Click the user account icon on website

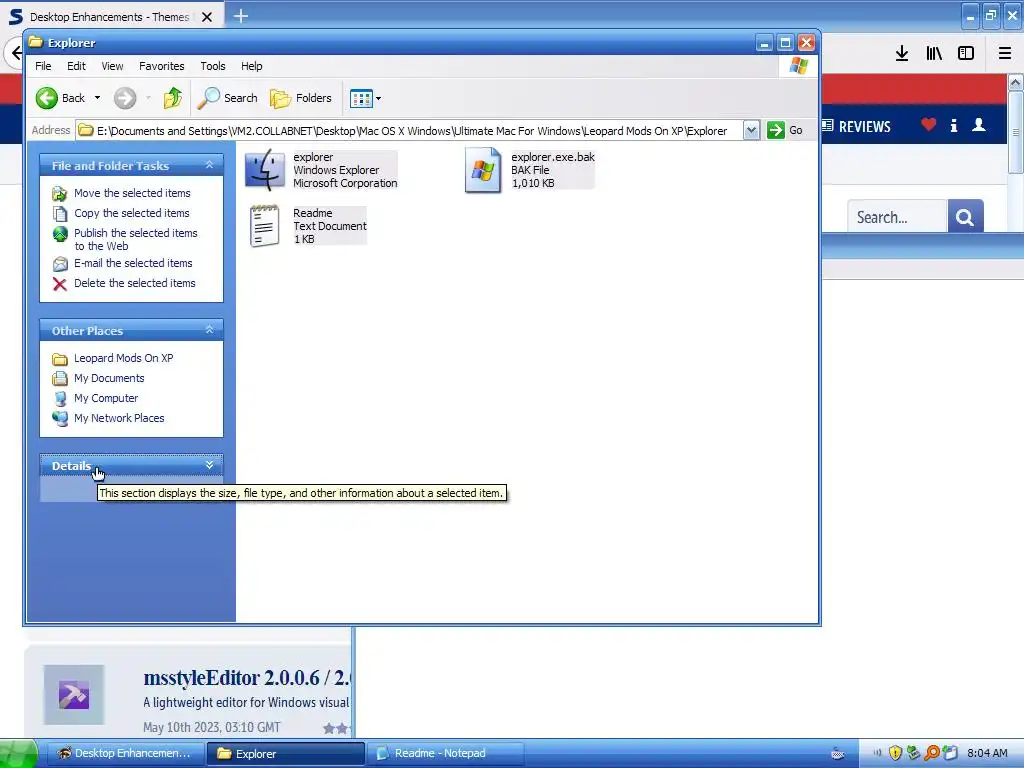[x=979, y=124]
